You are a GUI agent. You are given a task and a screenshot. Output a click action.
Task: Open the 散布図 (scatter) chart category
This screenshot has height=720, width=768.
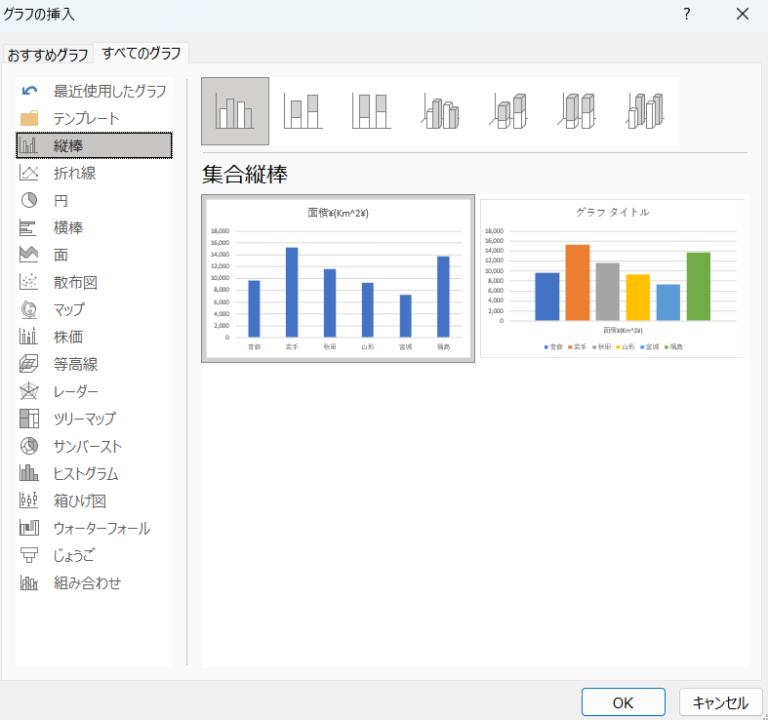pyautogui.click(x=75, y=282)
